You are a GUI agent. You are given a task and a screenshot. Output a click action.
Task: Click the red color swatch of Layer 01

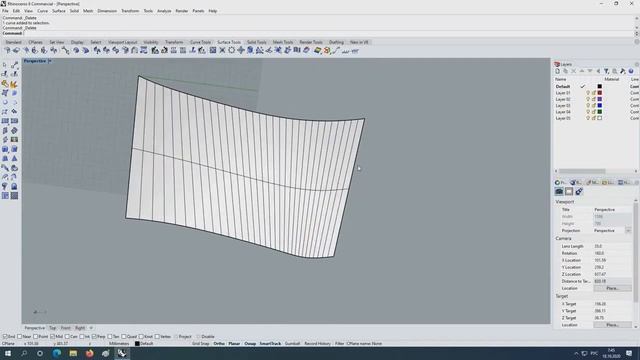[600, 93]
